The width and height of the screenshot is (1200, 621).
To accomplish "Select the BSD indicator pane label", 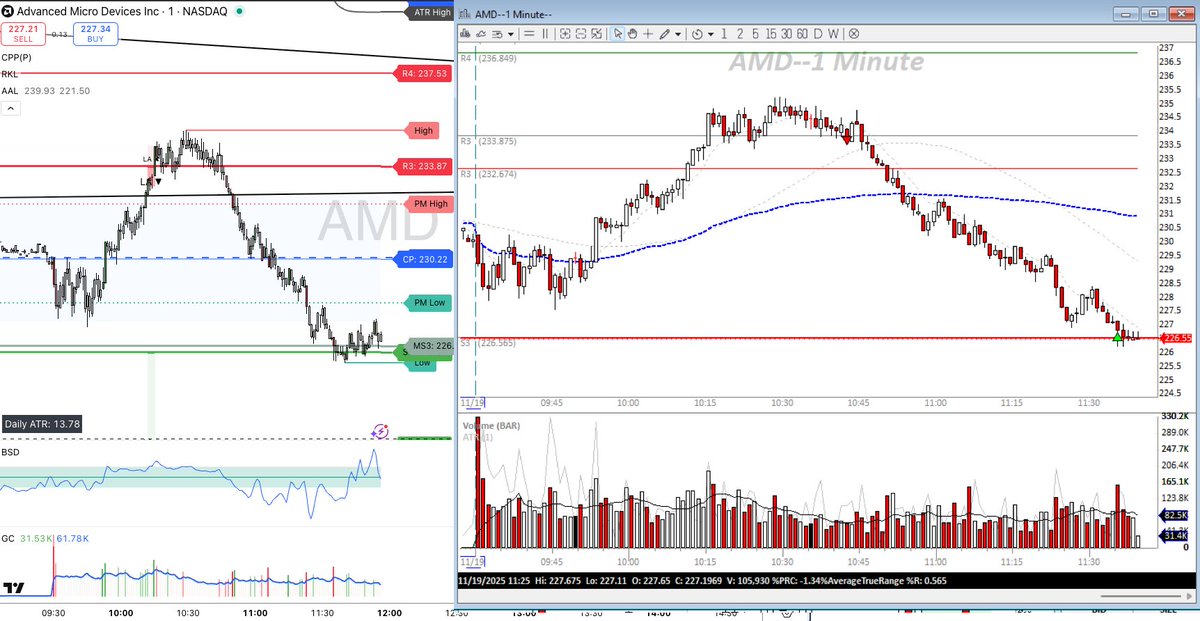I will point(11,452).
